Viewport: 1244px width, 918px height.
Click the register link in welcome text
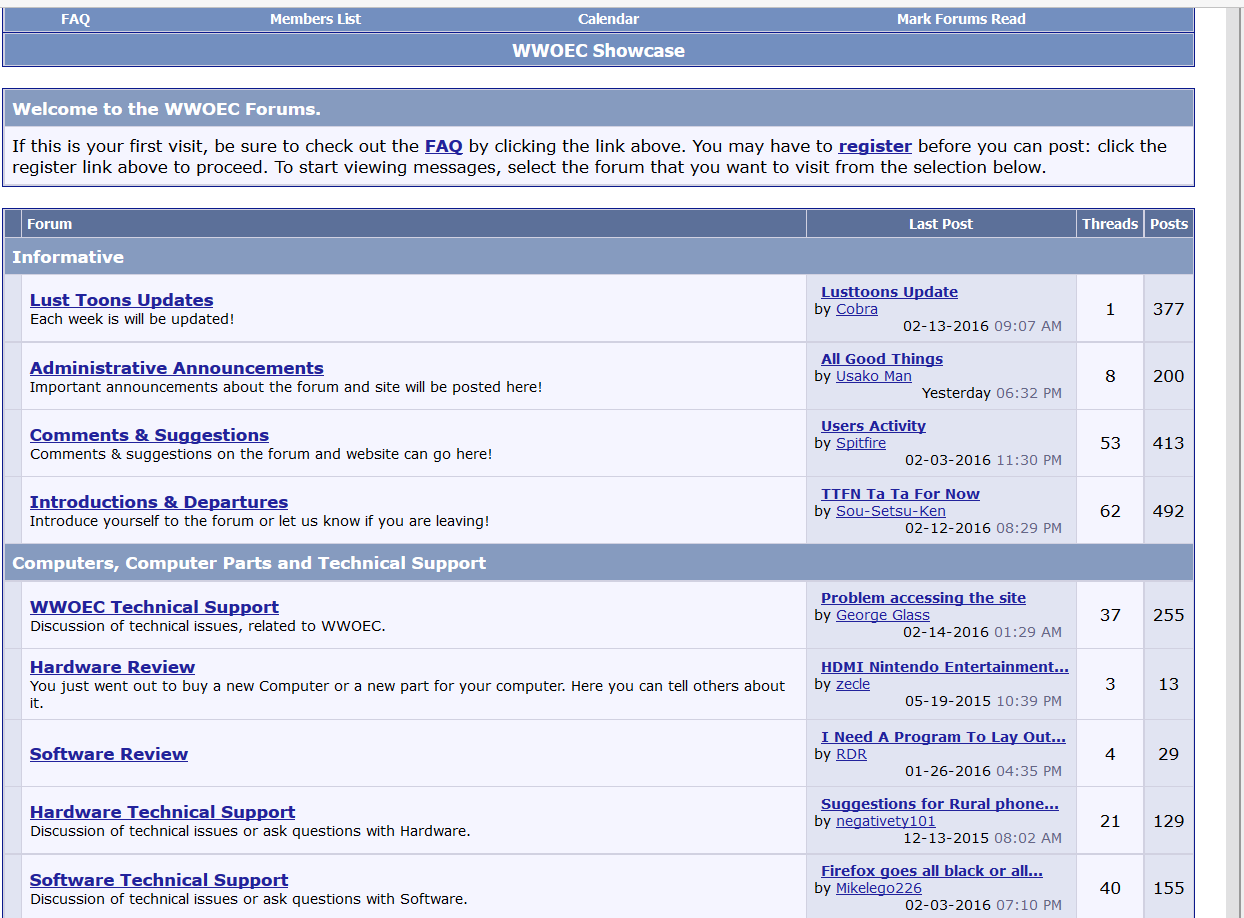(x=875, y=146)
